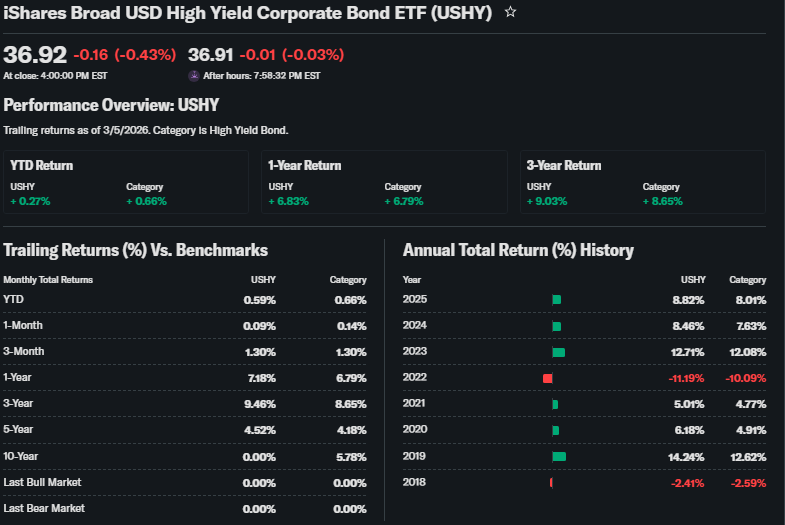This screenshot has width=785, height=525.
Task: Click the red 2022 negative return bar
Action: pos(547,378)
